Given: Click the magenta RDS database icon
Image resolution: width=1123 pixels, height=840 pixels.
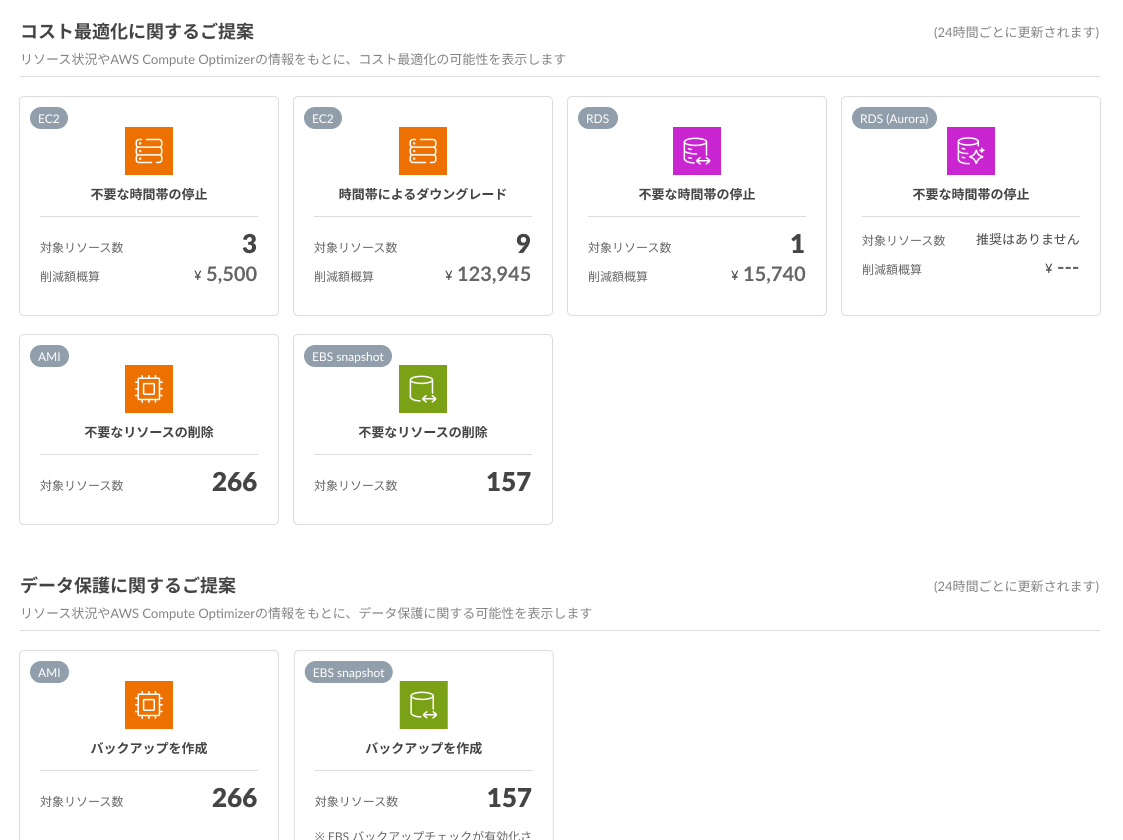Looking at the screenshot, I should pyautogui.click(x=697, y=151).
